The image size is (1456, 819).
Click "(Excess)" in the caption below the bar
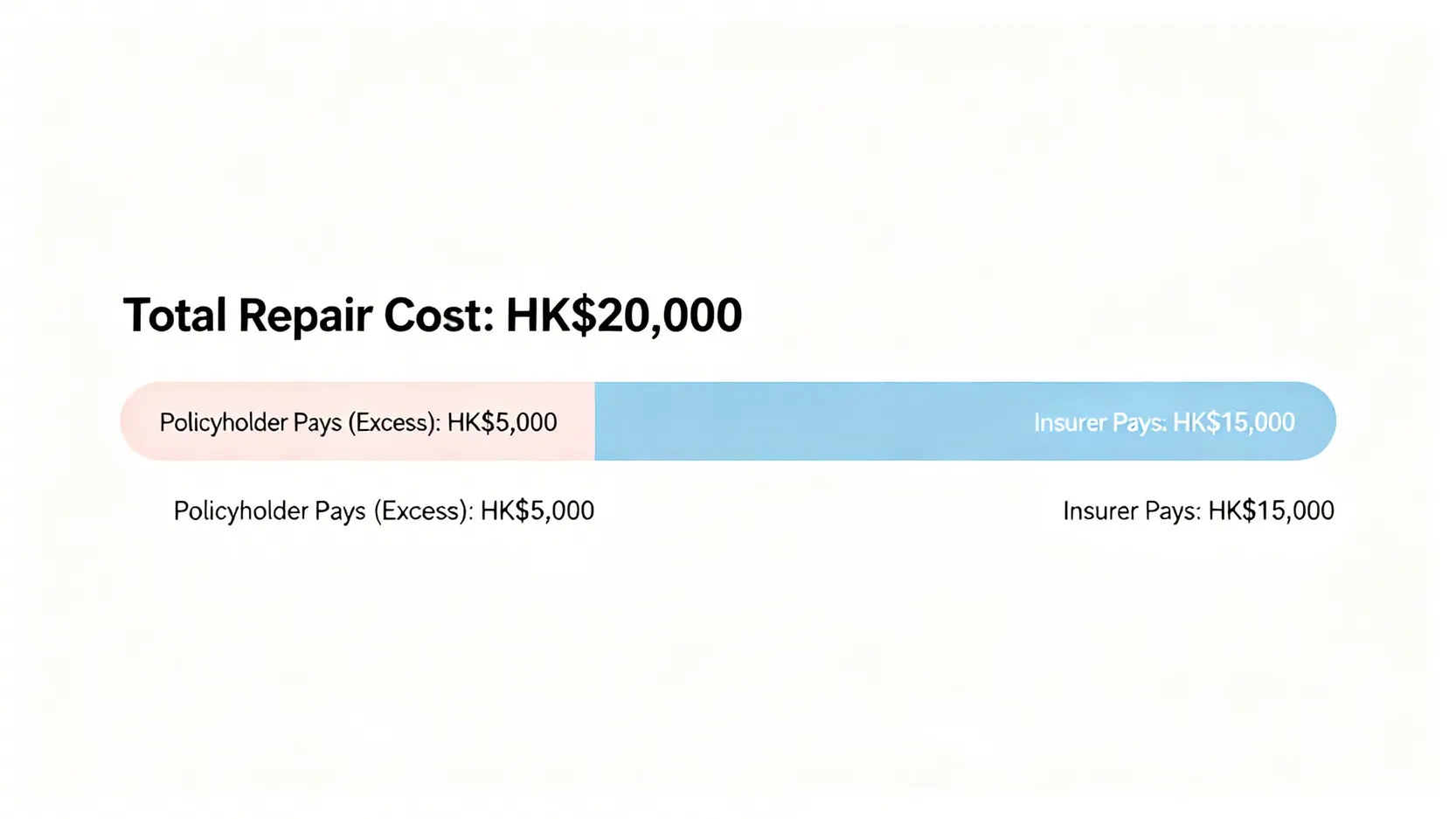(x=423, y=511)
